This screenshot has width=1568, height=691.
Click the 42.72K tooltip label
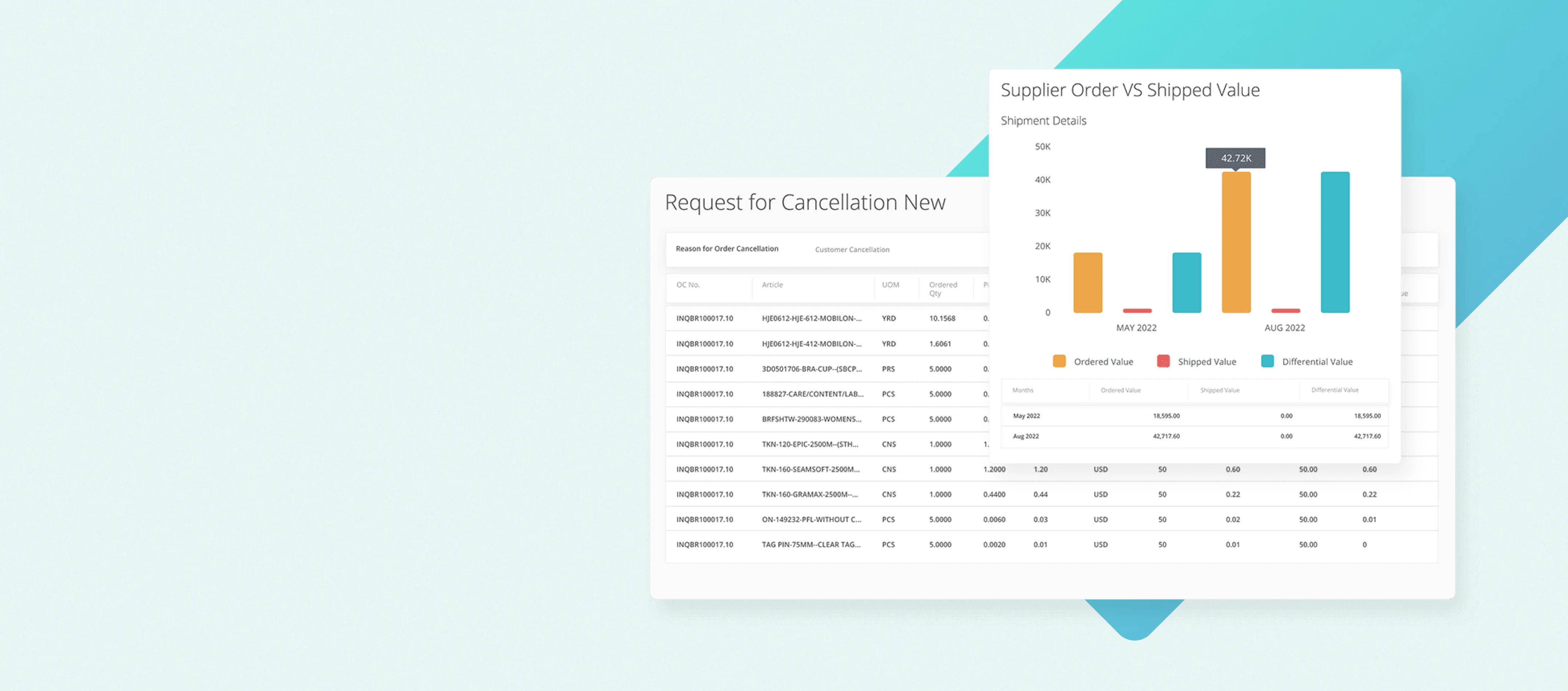(x=1236, y=158)
